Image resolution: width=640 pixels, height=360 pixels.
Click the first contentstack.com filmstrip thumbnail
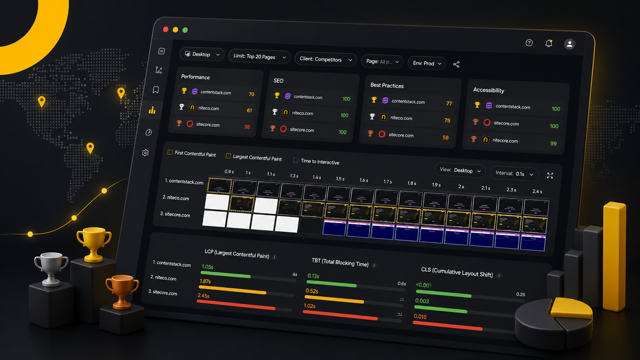220,186
